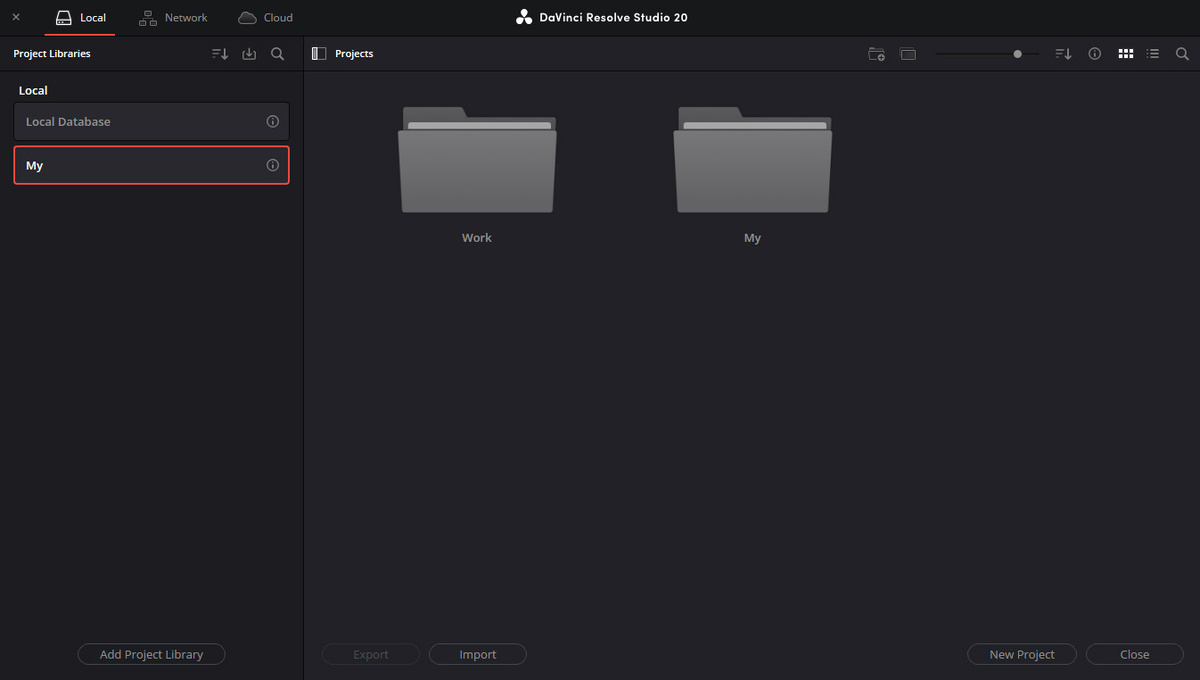The height and width of the screenshot is (680, 1200).
Task: Select the Local Database library
Action: point(151,121)
